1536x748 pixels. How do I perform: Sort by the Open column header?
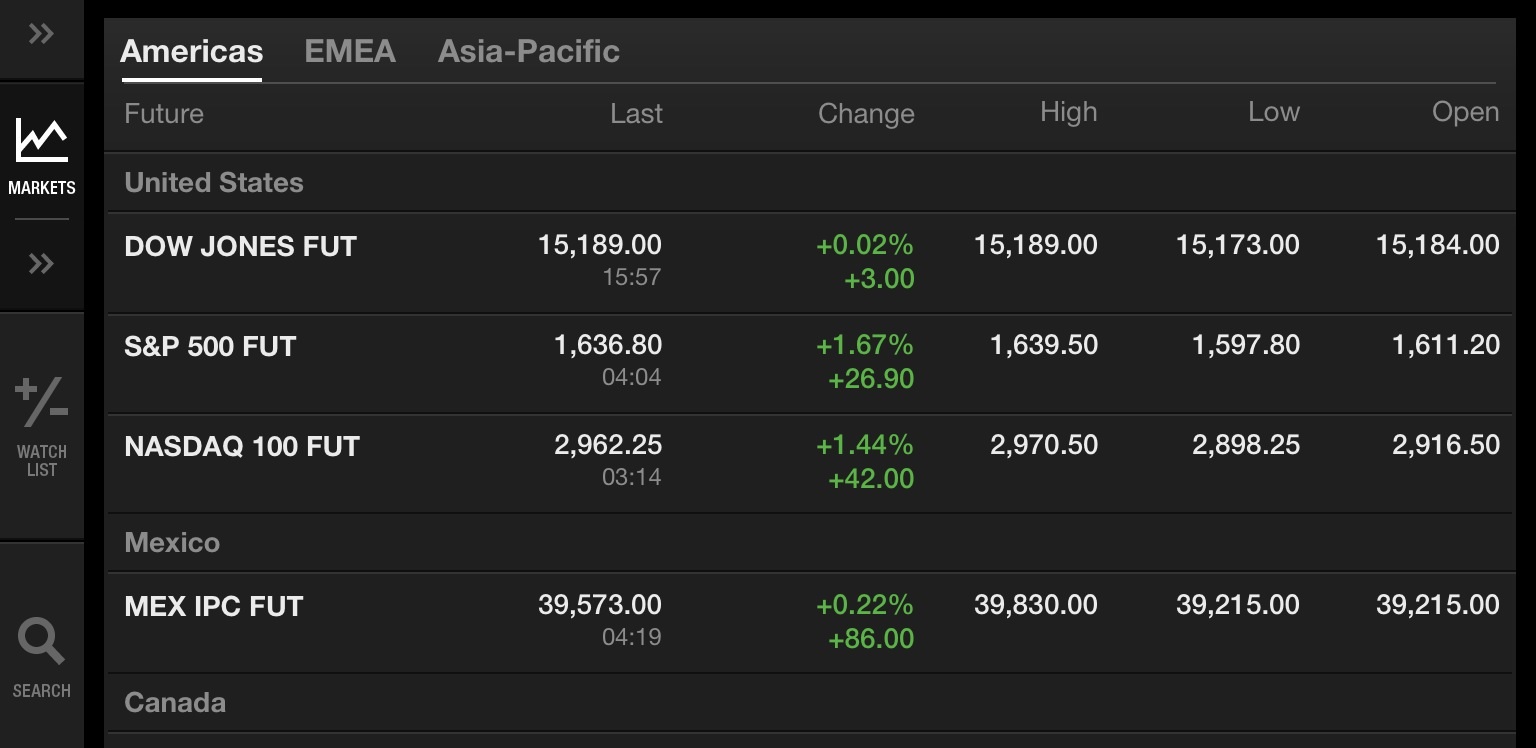point(1465,112)
